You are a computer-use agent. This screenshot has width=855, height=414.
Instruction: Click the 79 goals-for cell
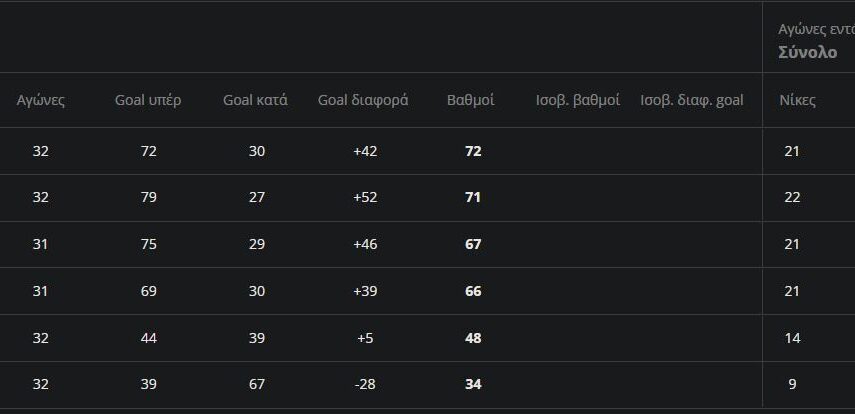tap(149, 198)
